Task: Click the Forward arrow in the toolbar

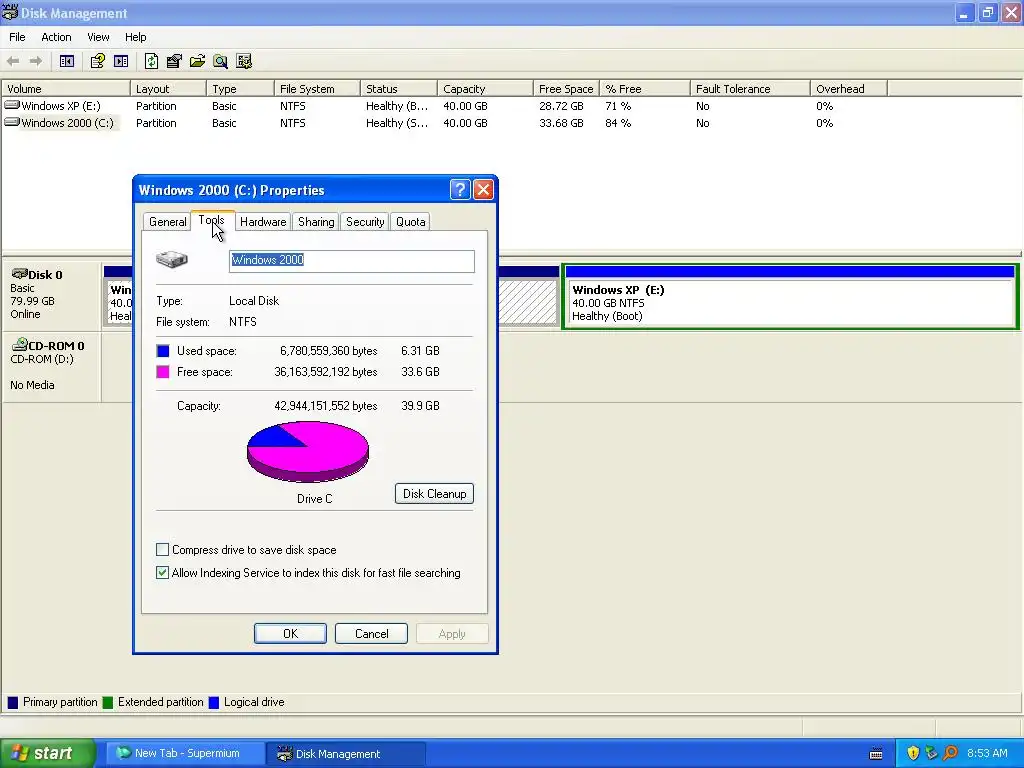Action: click(36, 61)
